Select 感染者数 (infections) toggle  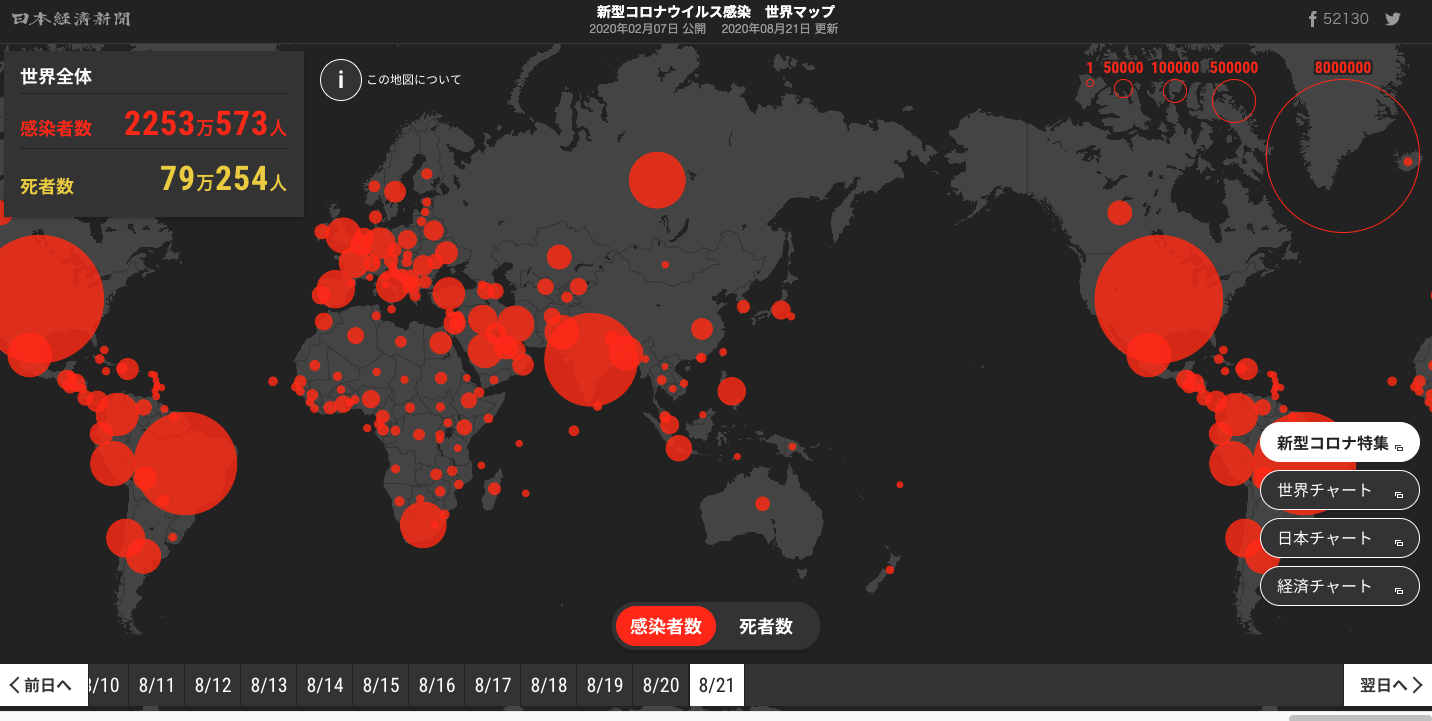666,627
